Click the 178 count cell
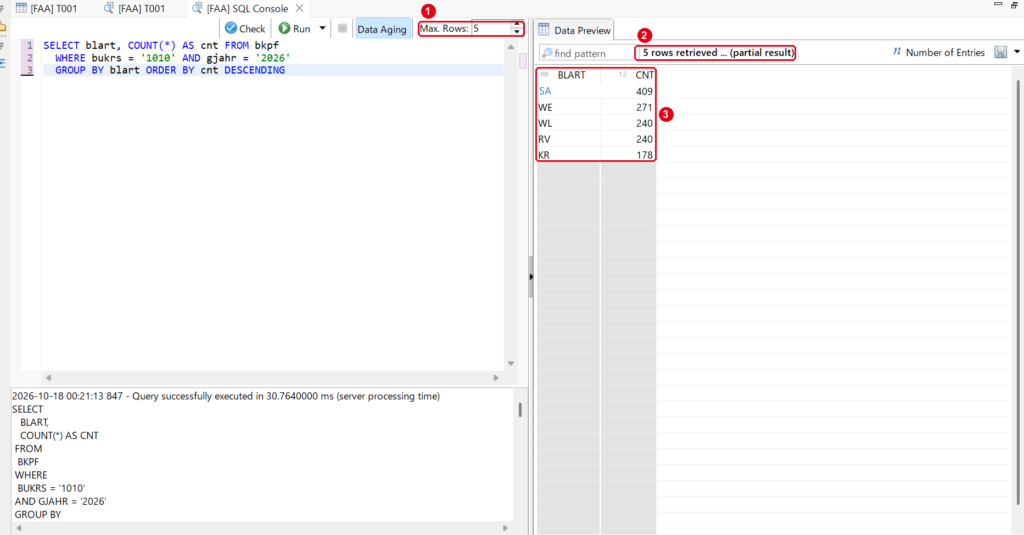The height and width of the screenshot is (535, 1024). click(628, 155)
